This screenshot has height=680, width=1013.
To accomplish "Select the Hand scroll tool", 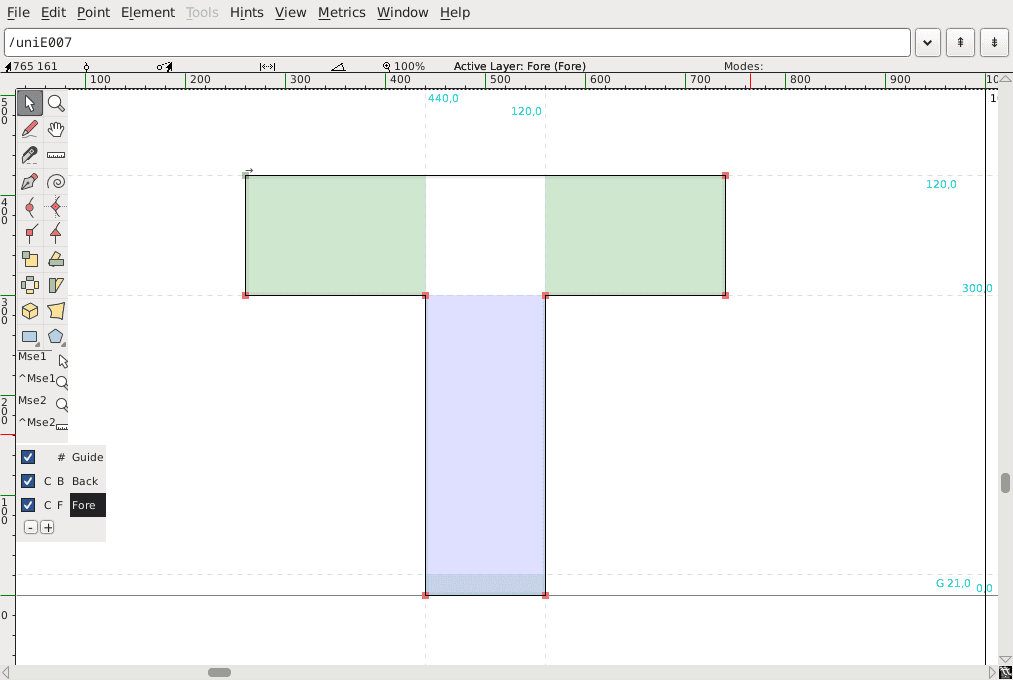I will (x=56, y=129).
